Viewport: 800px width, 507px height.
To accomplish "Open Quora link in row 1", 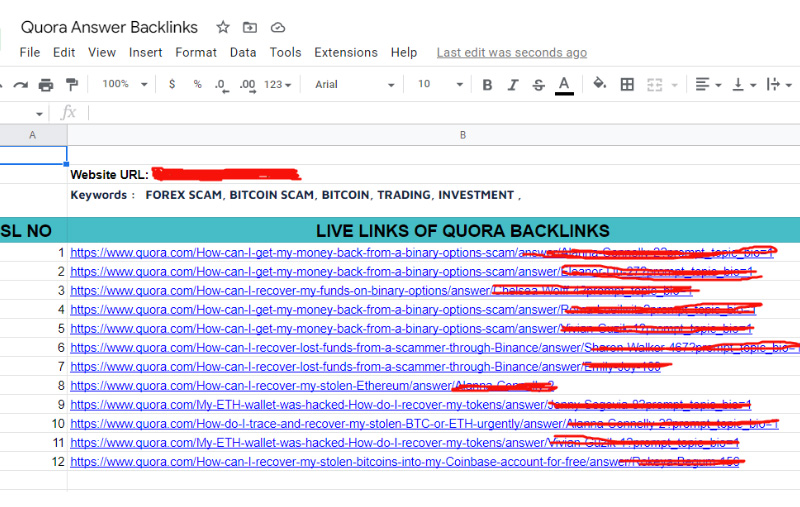I will pyautogui.click(x=422, y=252).
